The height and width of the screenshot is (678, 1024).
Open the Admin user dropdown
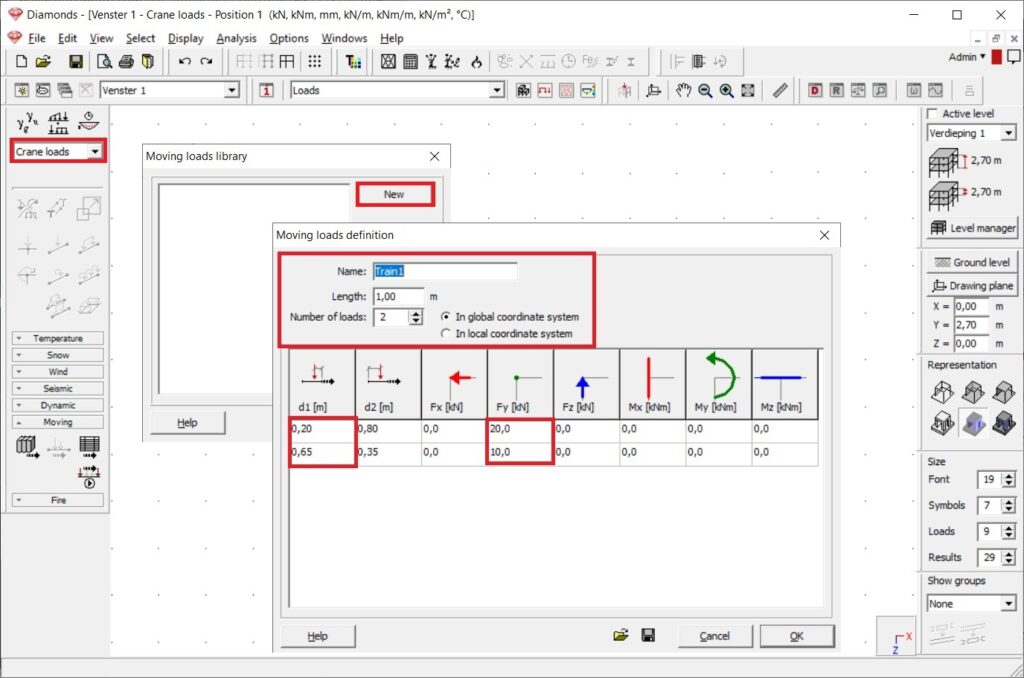(x=967, y=57)
